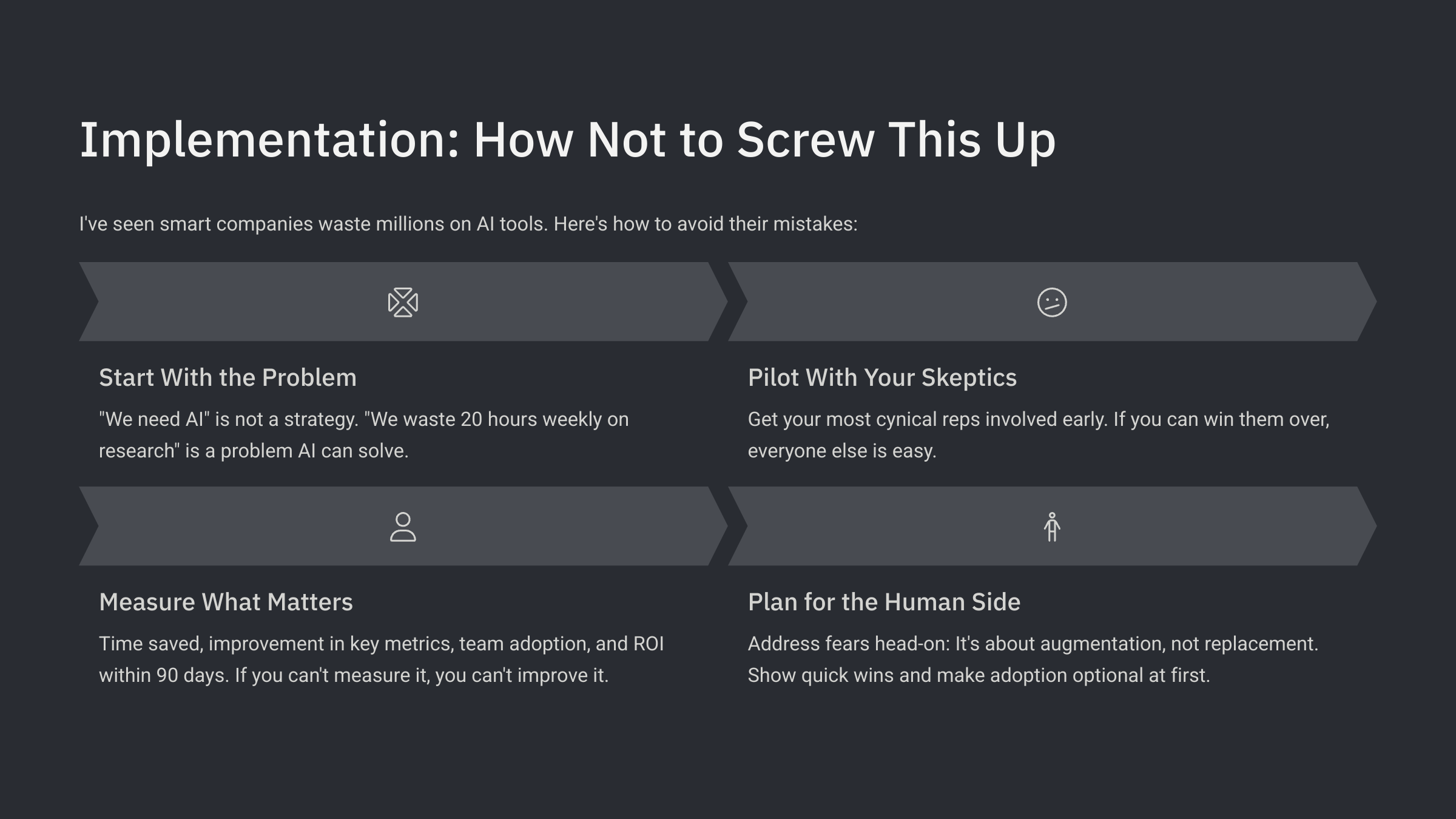Click the 'Pilot With Your Skeptics' heading
This screenshot has height=819, width=1456.
pyautogui.click(x=882, y=377)
